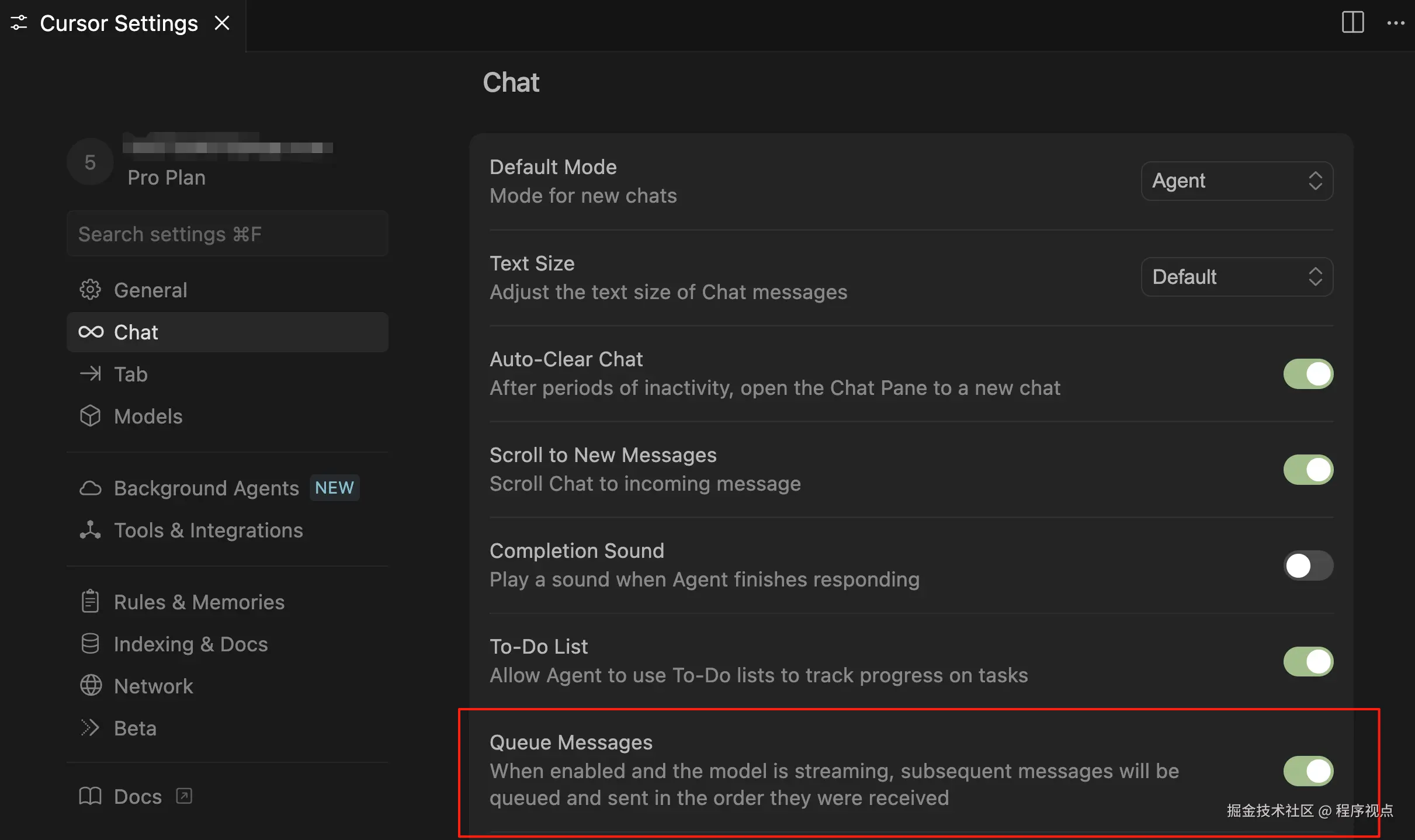Click the Network globe icon
This screenshot has height=840, width=1415.
point(91,686)
